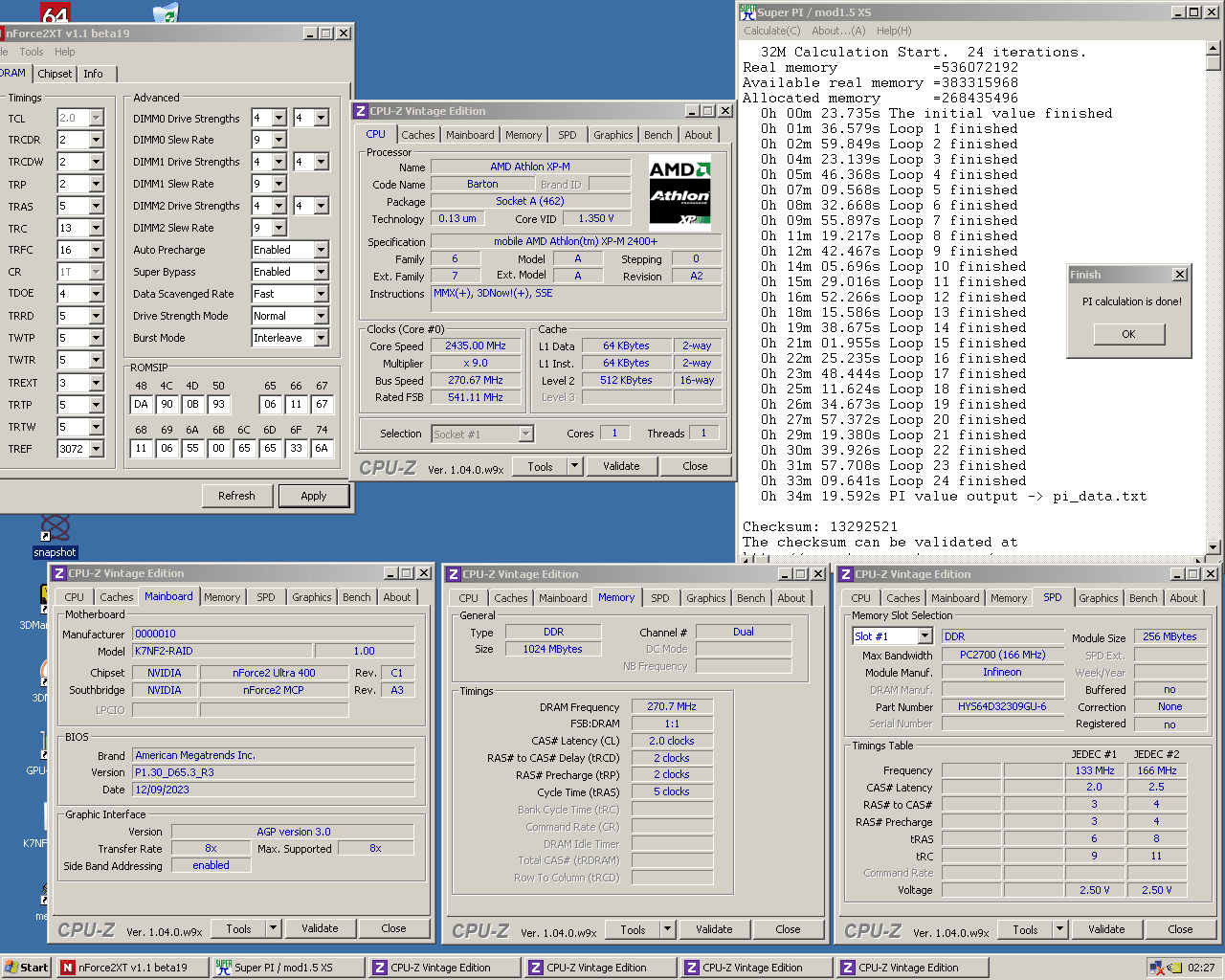Open the Burst Mode Interleave dropdown
Viewport: 1225px width, 980px height.
[x=321, y=338]
